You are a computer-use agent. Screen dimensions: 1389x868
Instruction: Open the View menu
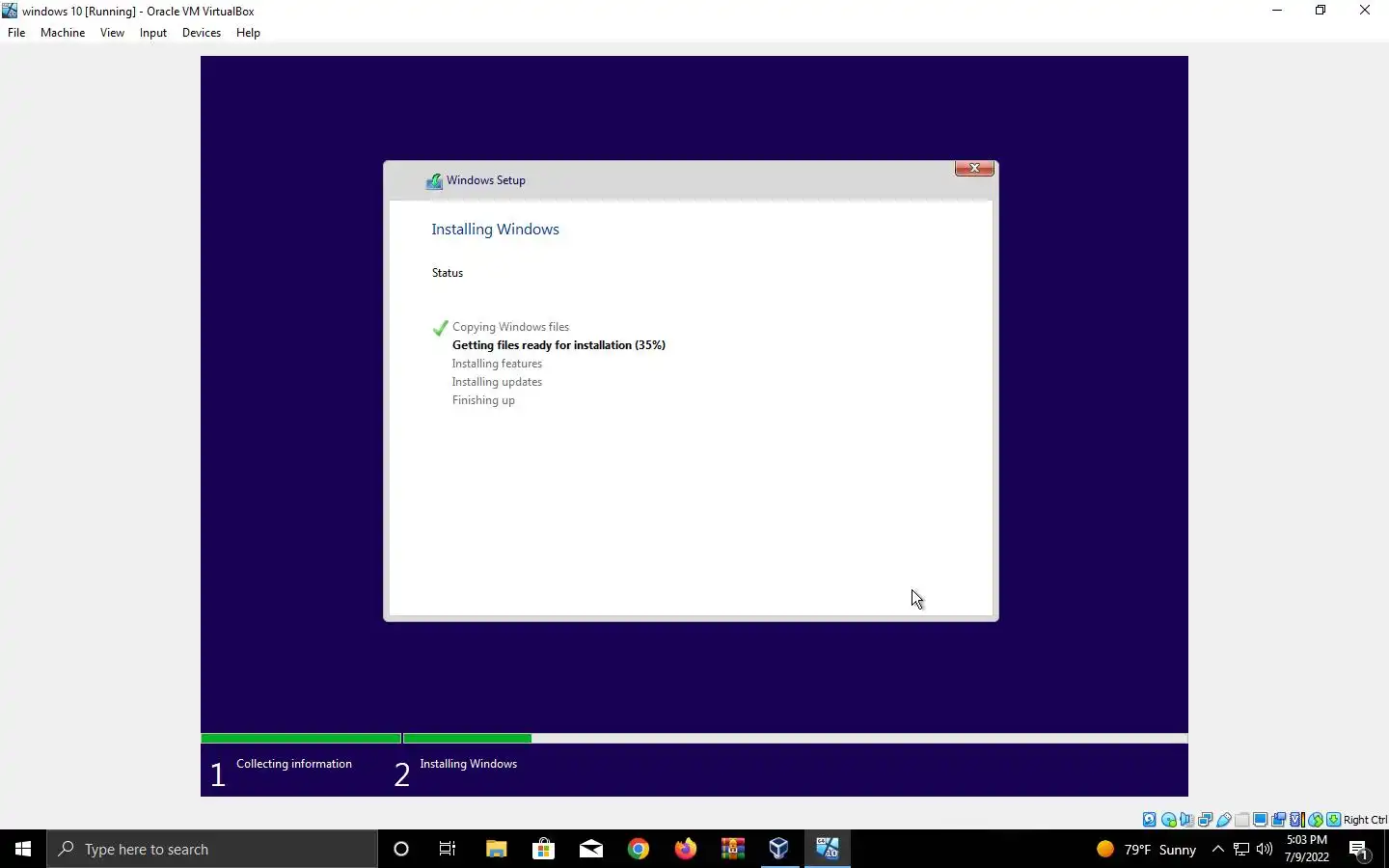(x=112, y=33)
